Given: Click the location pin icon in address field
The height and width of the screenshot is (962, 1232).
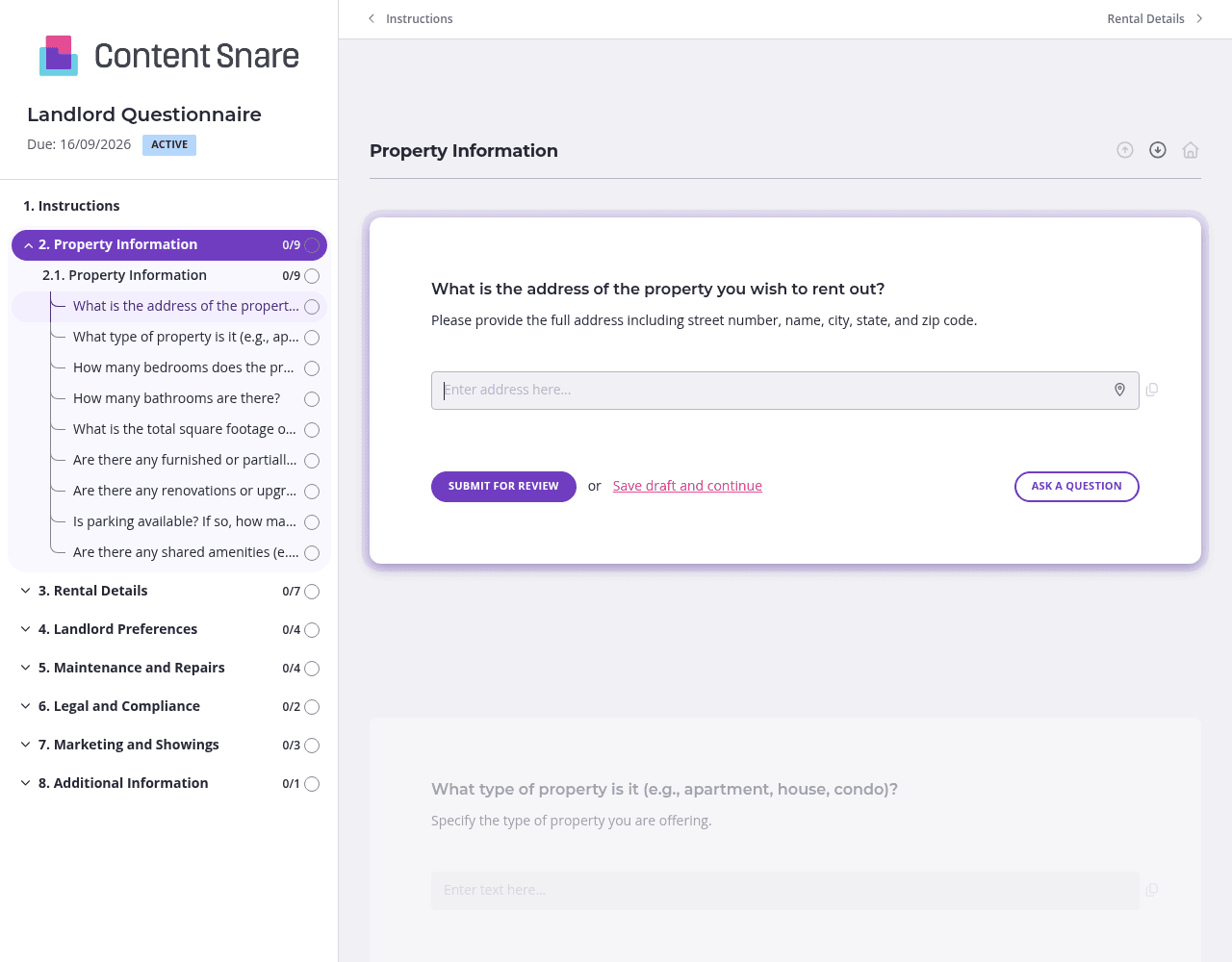Looking at the screenshot, I should [1119, 390].
